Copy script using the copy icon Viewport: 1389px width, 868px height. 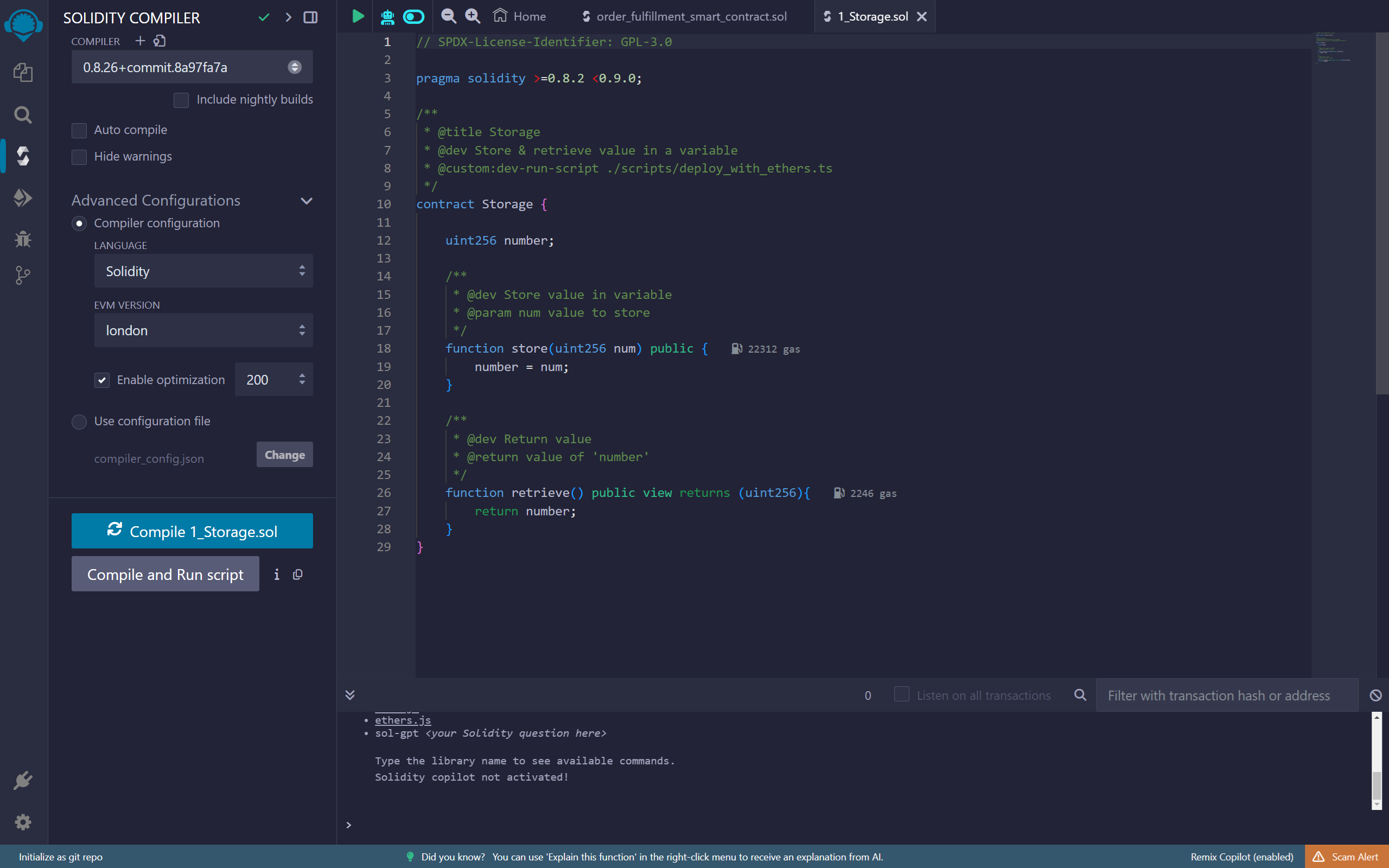click(x=298, y=575)
